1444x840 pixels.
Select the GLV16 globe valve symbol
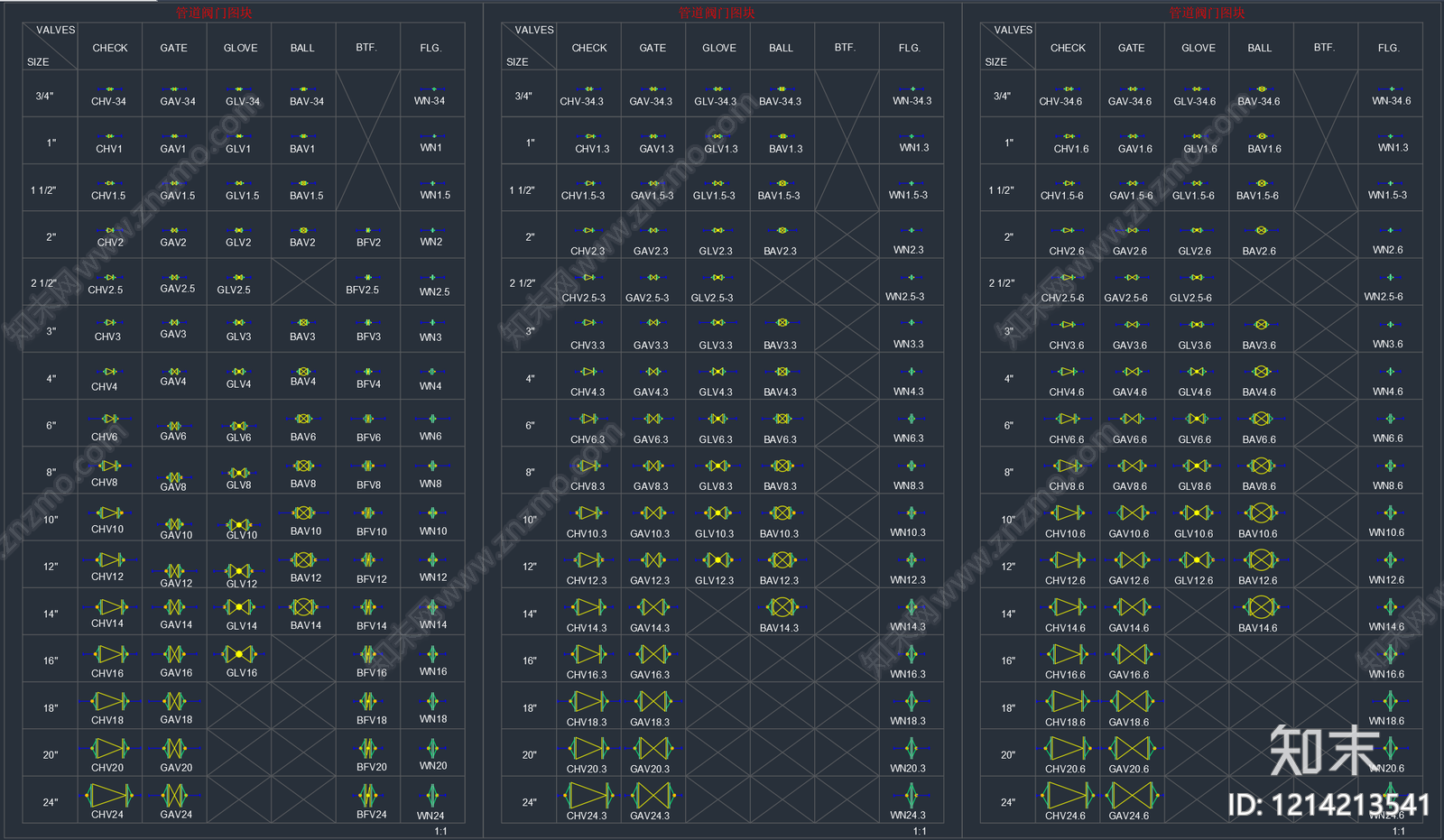(239, 654)
